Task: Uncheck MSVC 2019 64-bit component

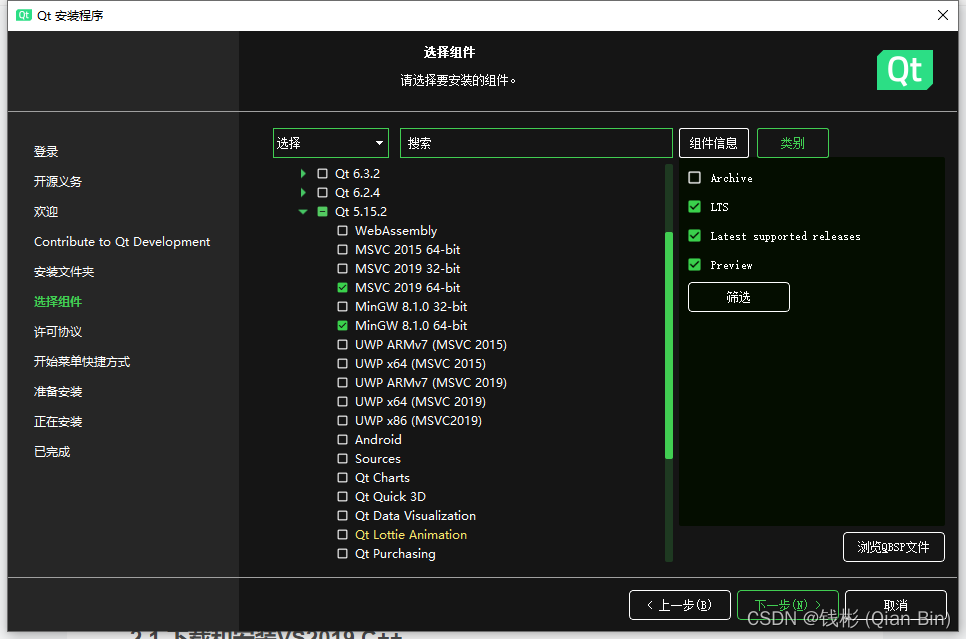Action: [343, 288]
